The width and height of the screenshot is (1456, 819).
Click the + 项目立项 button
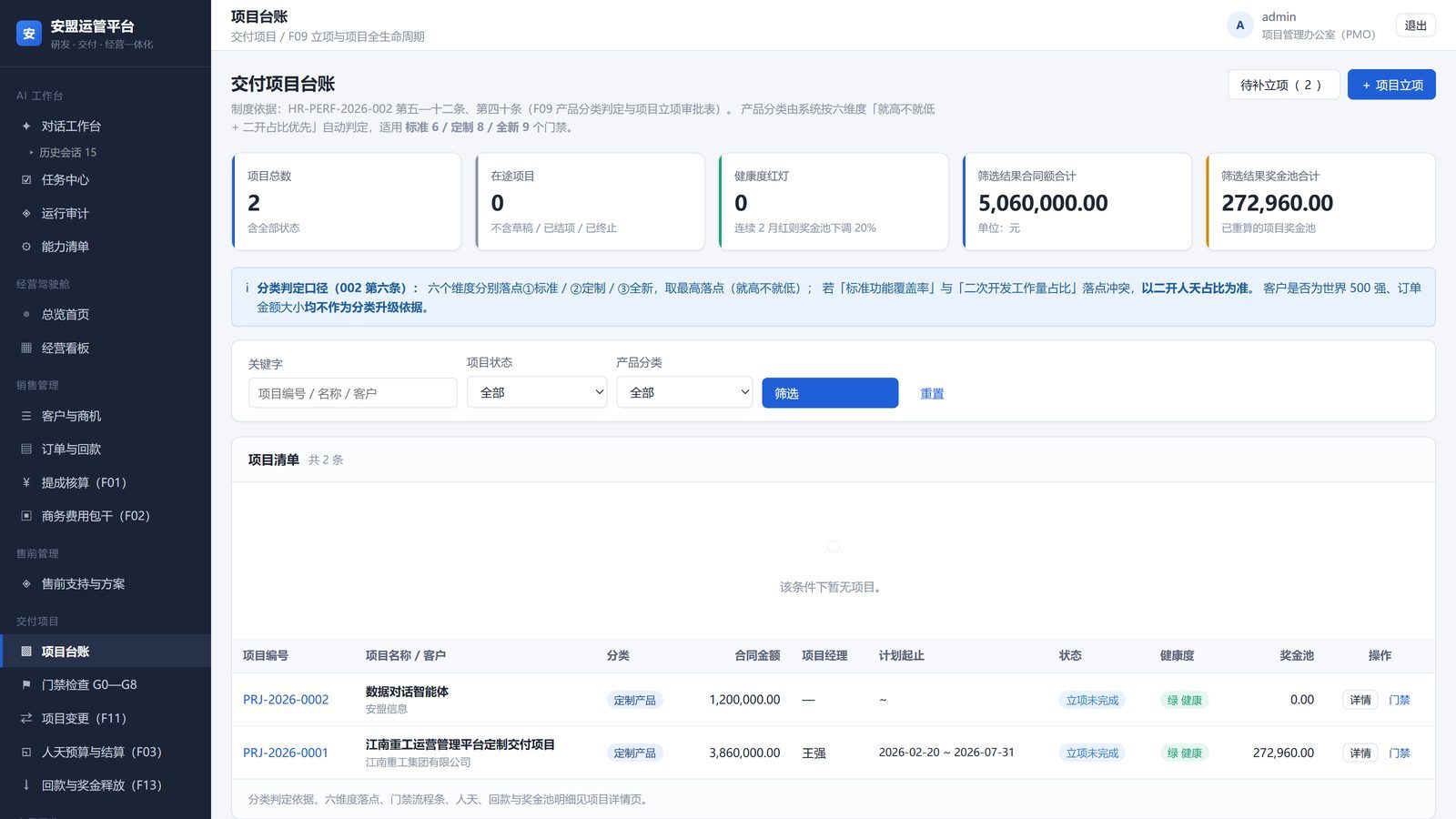click(x=1391, y=85)
